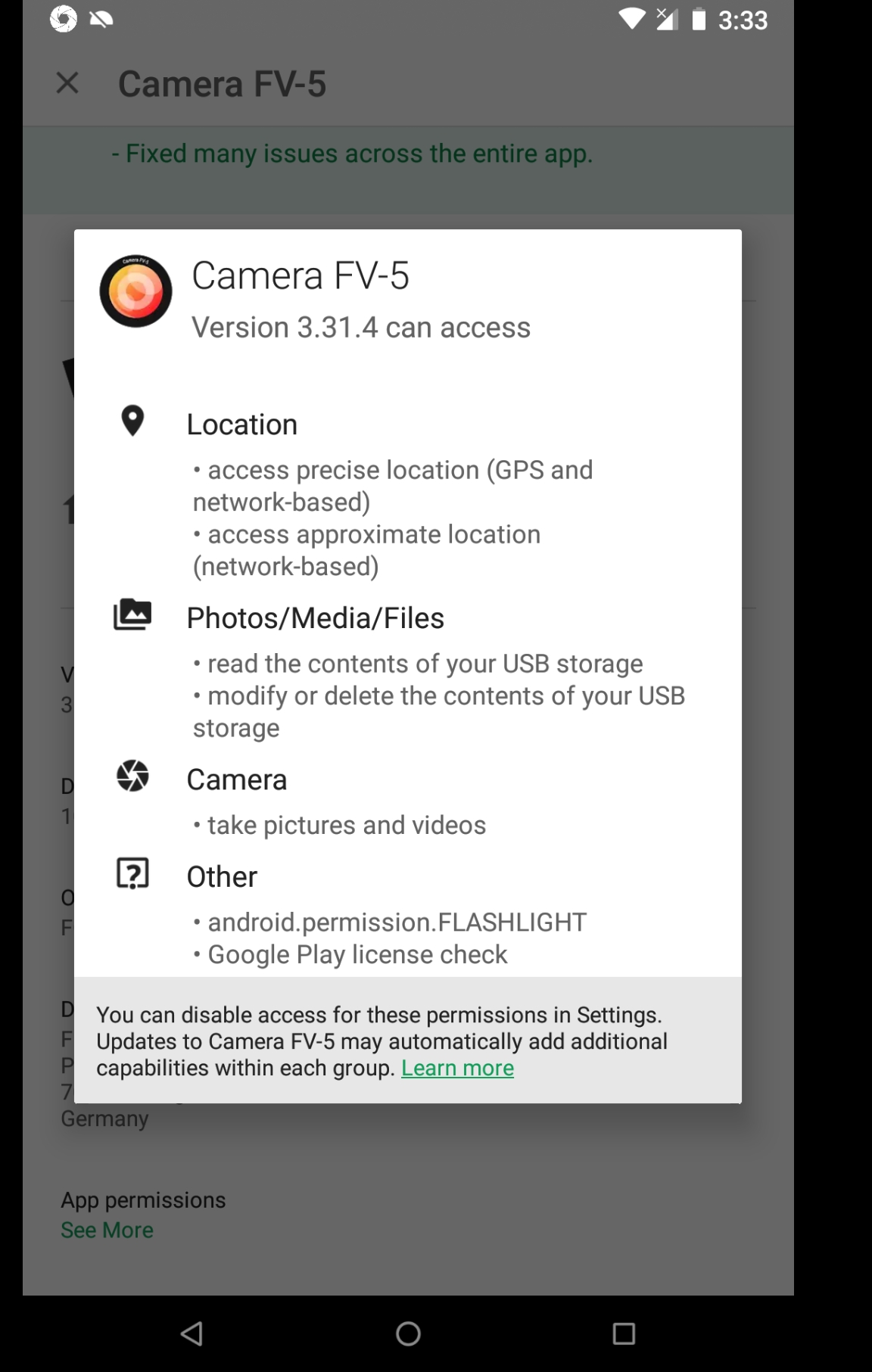This screenshot has height=1372, width=872.
Task: Tap the Camera FV-5 app icon
Action: (x=135, y=291)
